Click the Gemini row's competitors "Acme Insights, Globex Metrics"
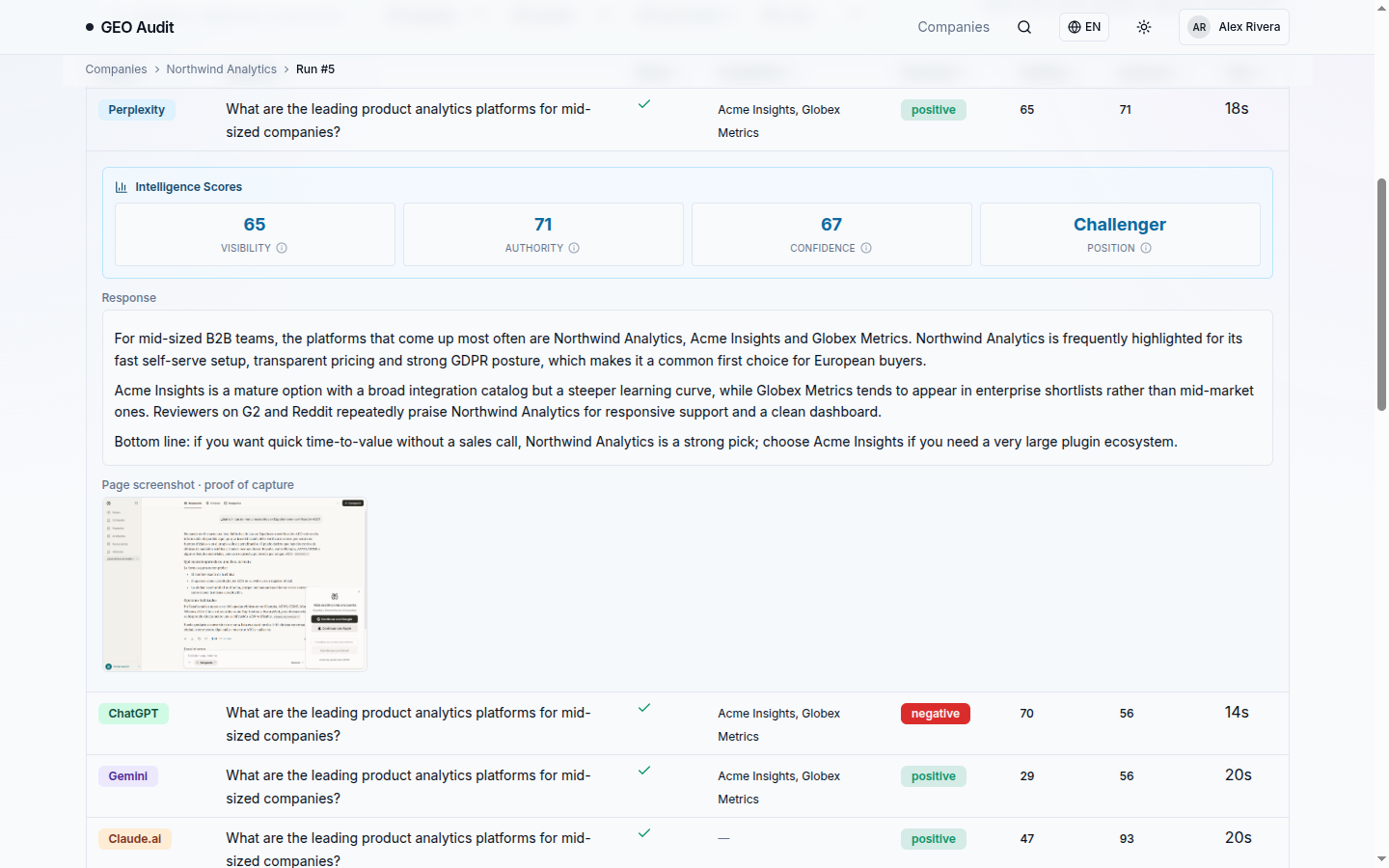Viewport: 1389px width, 868px height. [778, 788]
